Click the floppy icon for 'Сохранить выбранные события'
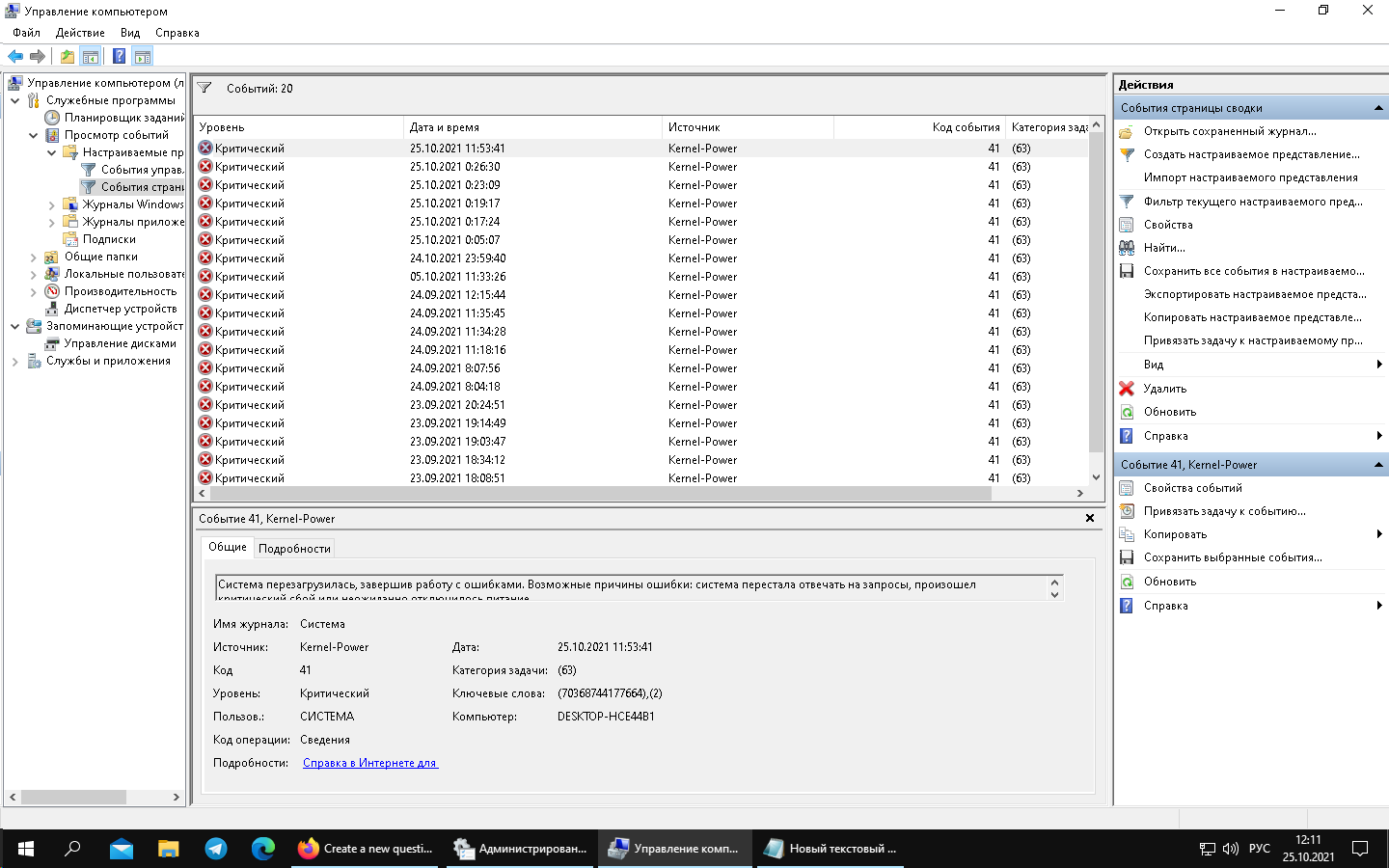Screen dimensions: 1389x868 (1127, 557)
